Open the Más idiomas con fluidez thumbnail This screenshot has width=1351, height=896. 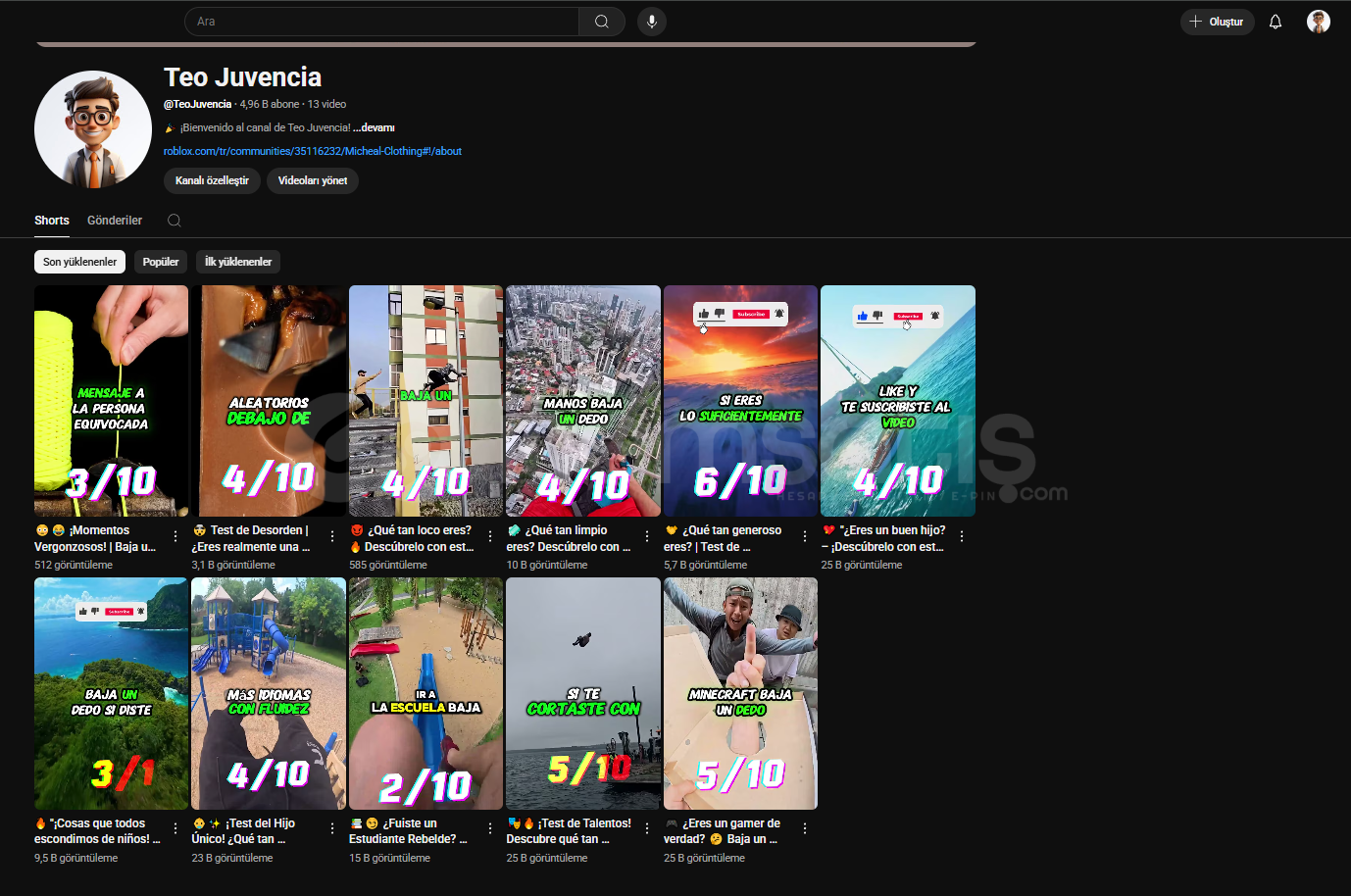point(269,693)
